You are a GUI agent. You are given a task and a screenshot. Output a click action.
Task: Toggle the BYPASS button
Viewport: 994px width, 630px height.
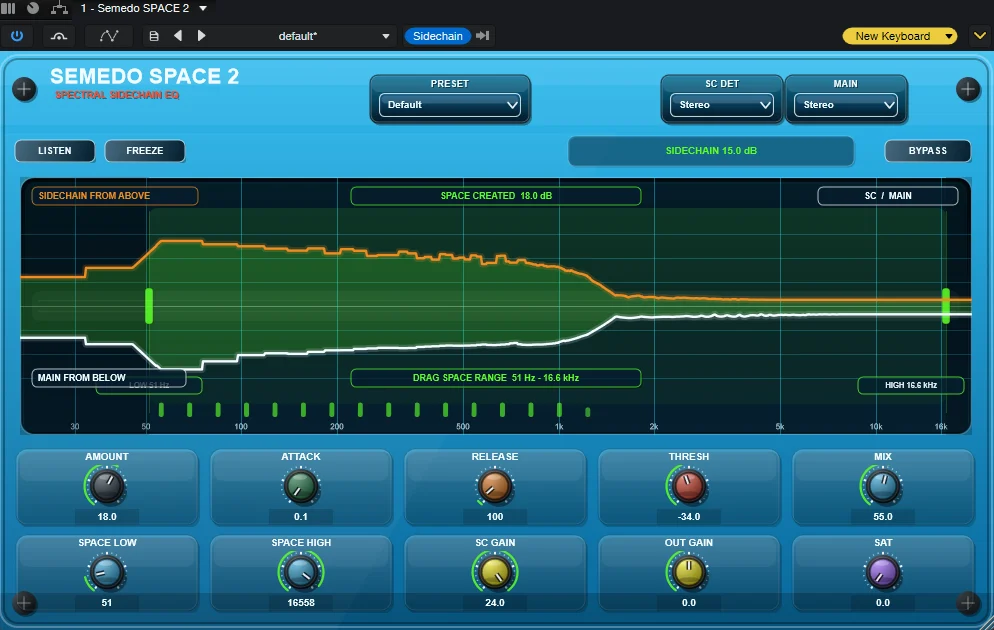pos(927,151)
